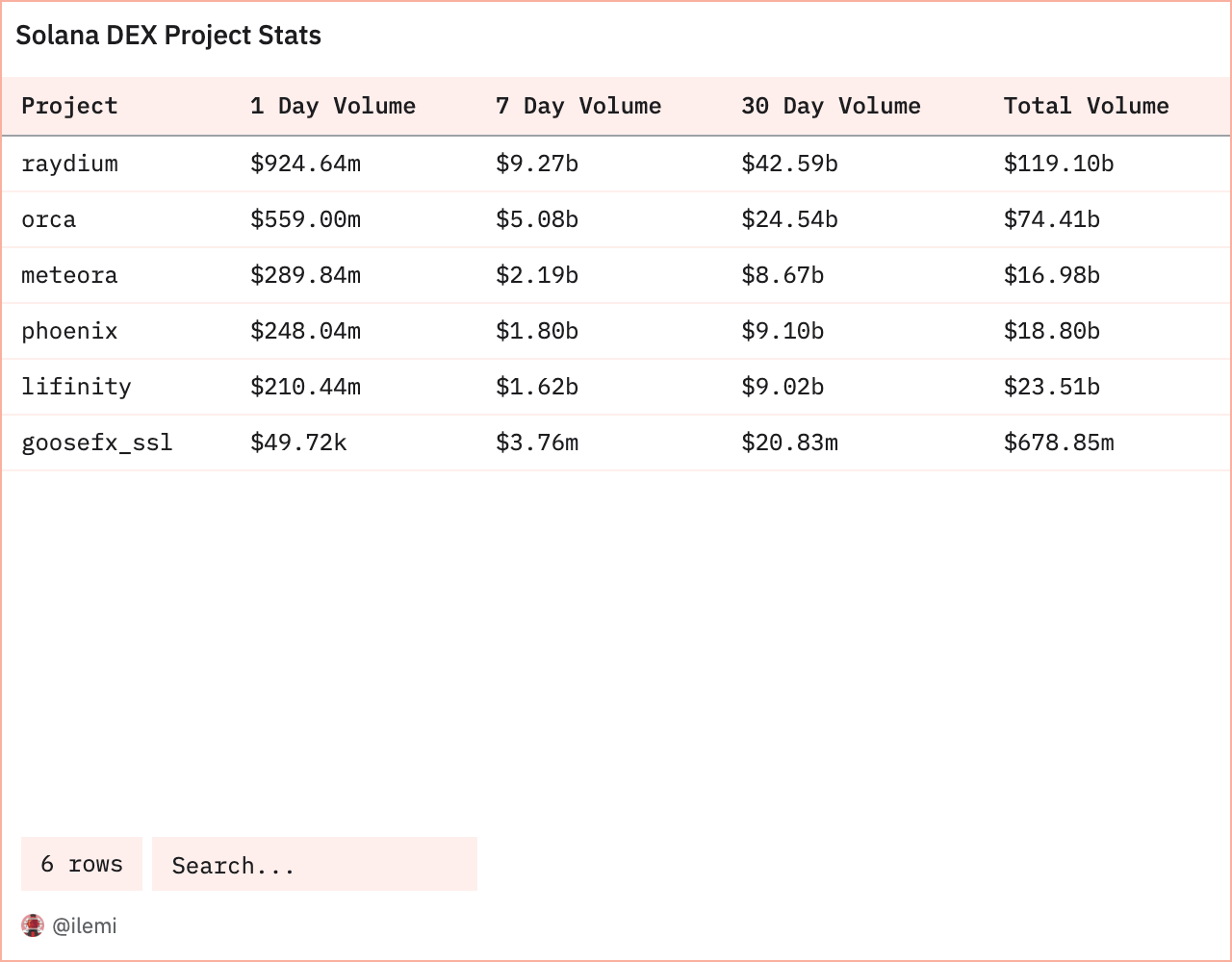
Task: Sort by the 7 Day Volume header
Action: point(577,106)
